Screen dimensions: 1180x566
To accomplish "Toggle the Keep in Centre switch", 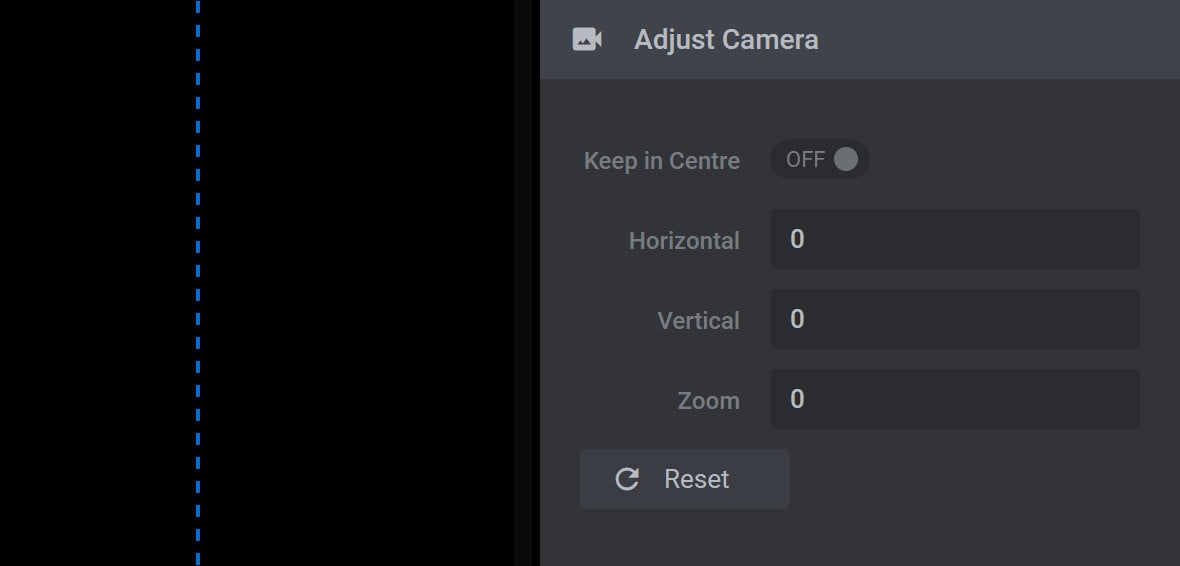I will (820, 160).
